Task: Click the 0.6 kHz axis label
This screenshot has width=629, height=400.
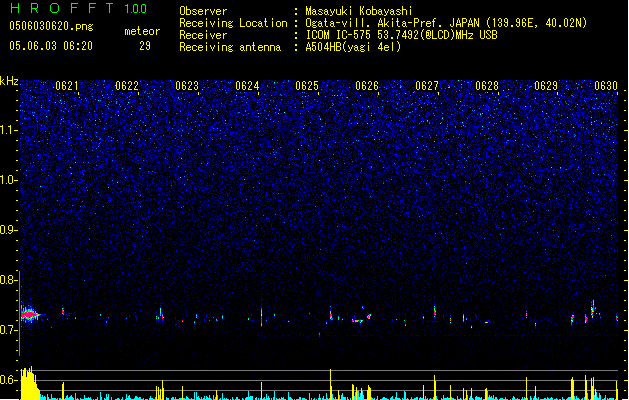Action: [x=8, y=380]
